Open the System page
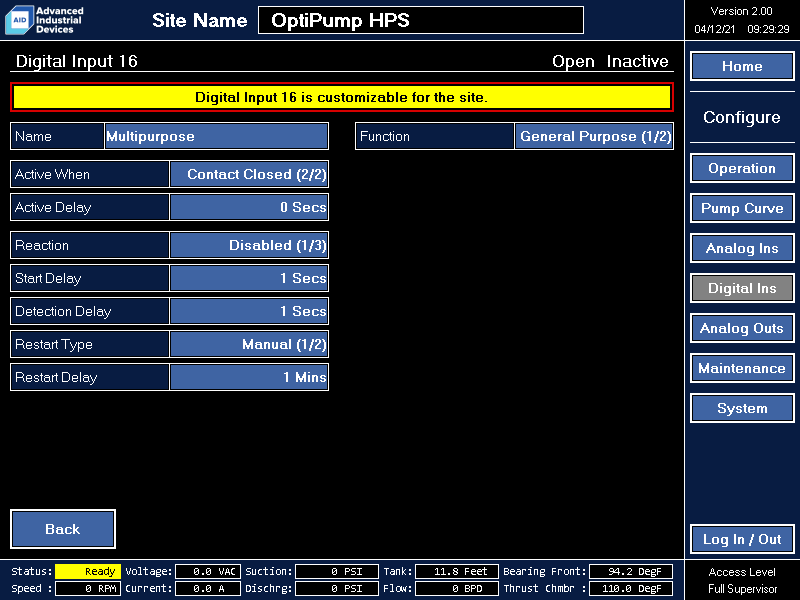Screen dimensions: 800x600 pyautogui.click(x=742, y=408)
